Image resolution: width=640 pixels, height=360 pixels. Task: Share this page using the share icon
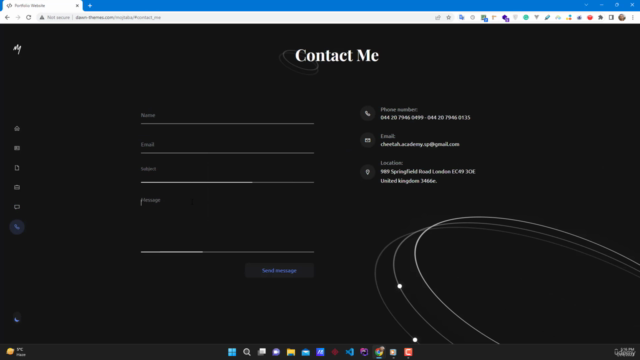[438, 17]
